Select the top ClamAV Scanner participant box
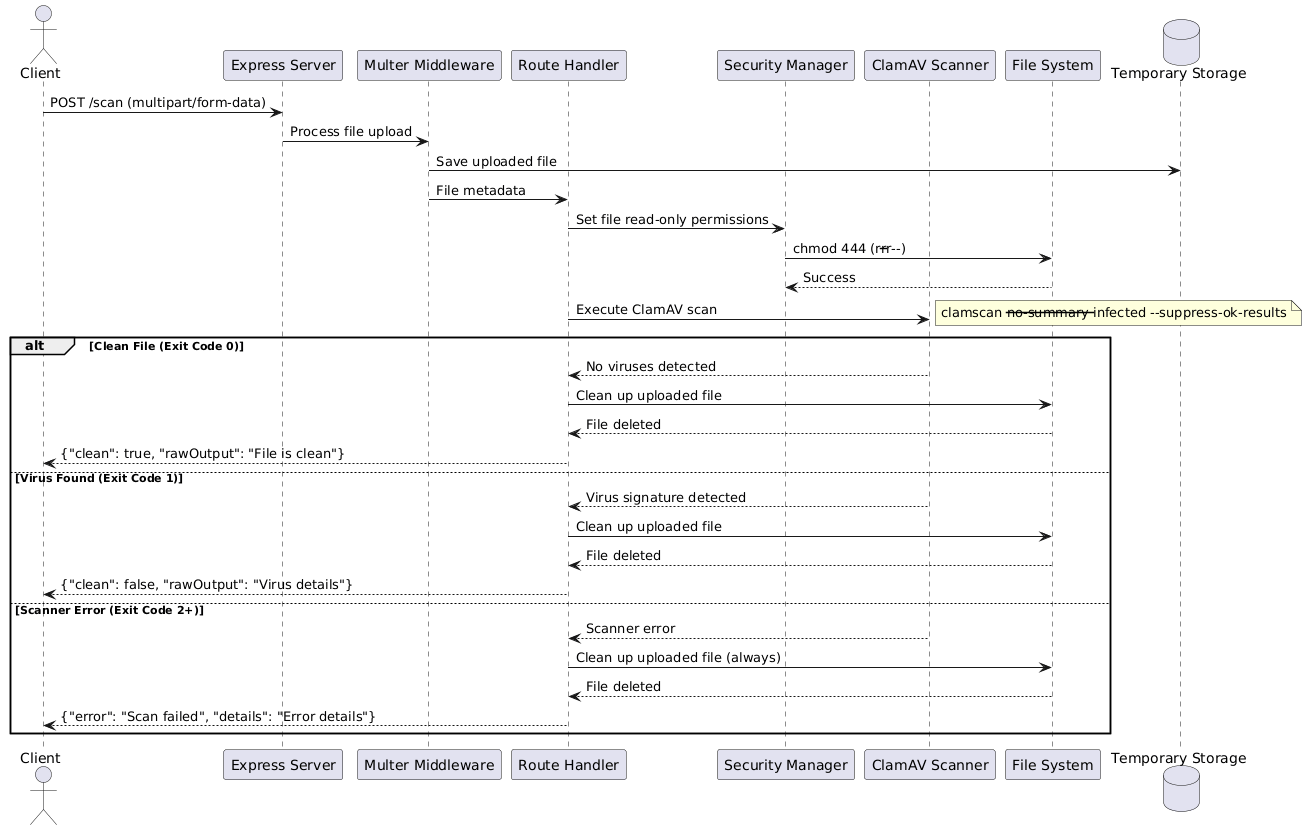This screenshot has width=1307, height=830. pyautogui.click(x=929, y=66)
